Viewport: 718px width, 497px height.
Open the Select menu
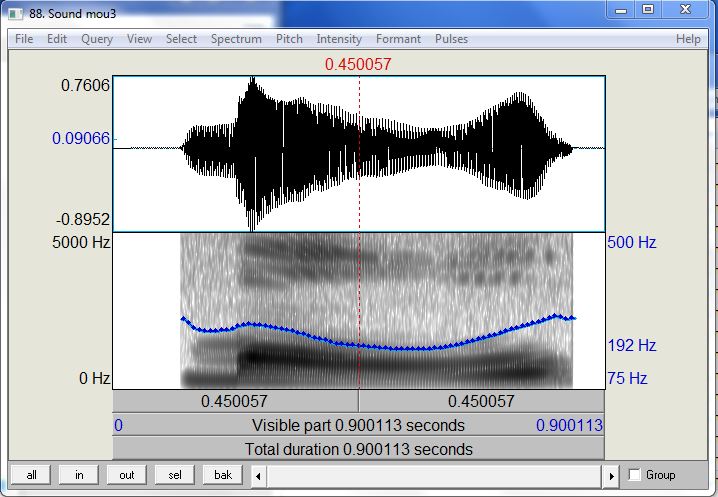pyautogui.click(x=181, y=39)
